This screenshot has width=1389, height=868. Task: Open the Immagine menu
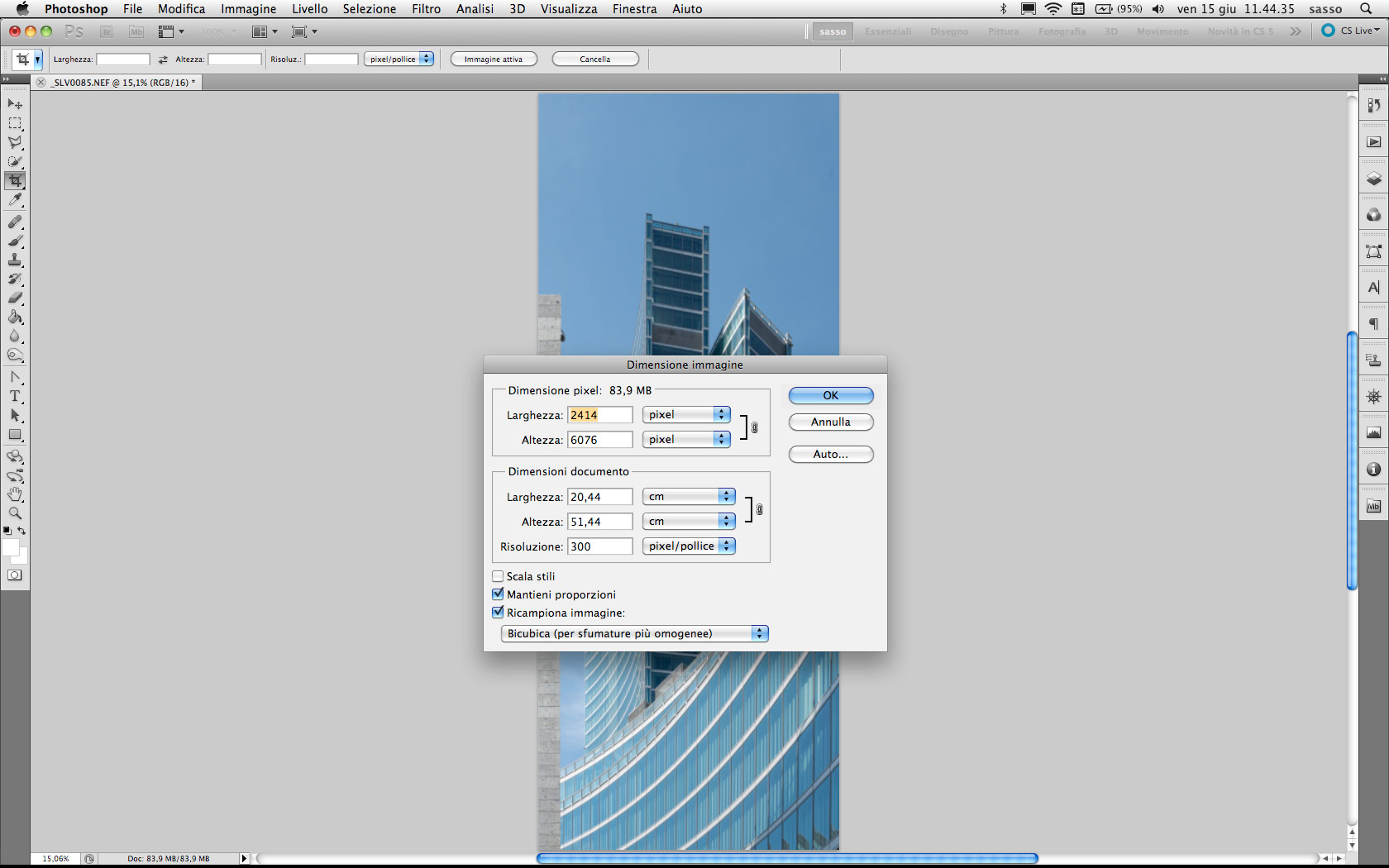pyautogui.click(x=248, y=9)
